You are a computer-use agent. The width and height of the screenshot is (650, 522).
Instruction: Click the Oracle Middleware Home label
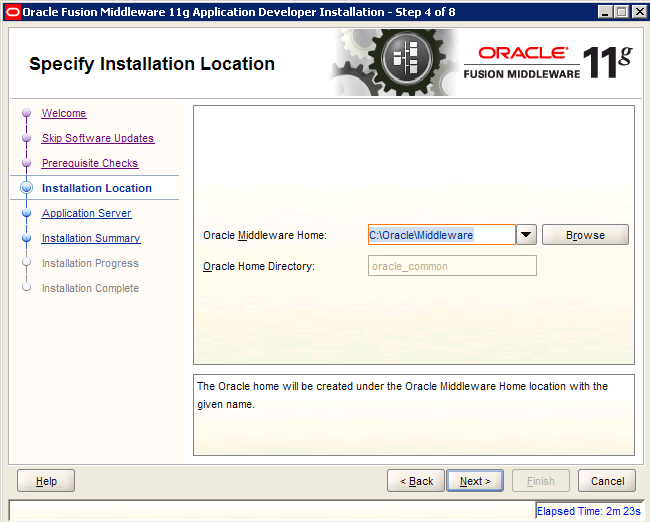[x=265, y=236]
